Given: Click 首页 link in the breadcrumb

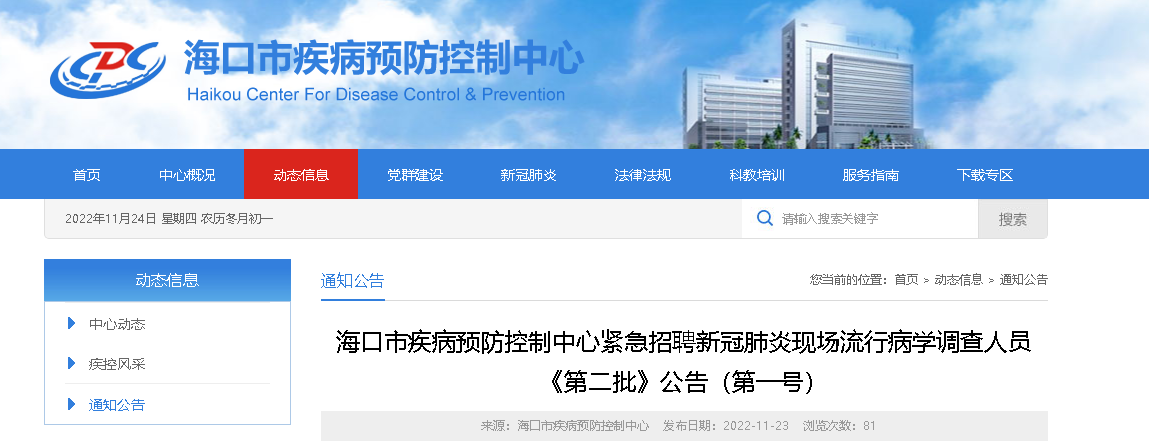Looking at the screenshot, I should tap(906, 280).
